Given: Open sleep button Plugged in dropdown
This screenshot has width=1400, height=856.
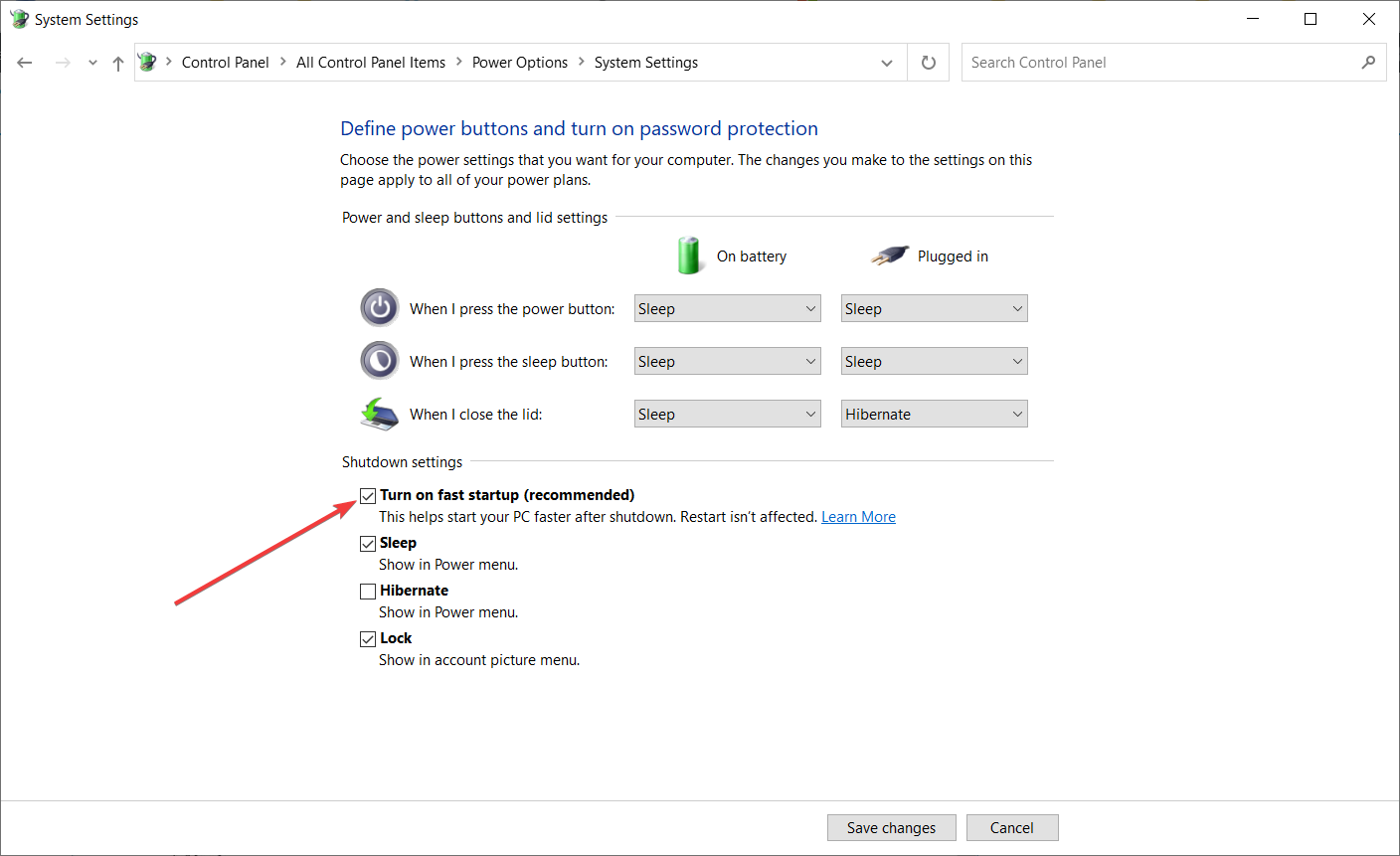Looking at the screenshot, I should [935, 361].
